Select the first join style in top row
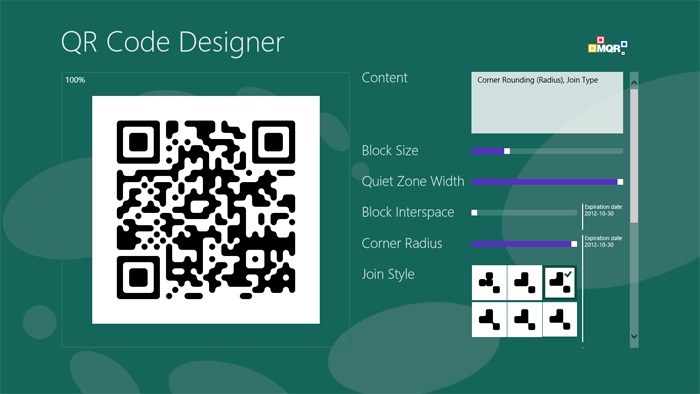The width and height of the screenshot is (700, 394). [489, 282]
